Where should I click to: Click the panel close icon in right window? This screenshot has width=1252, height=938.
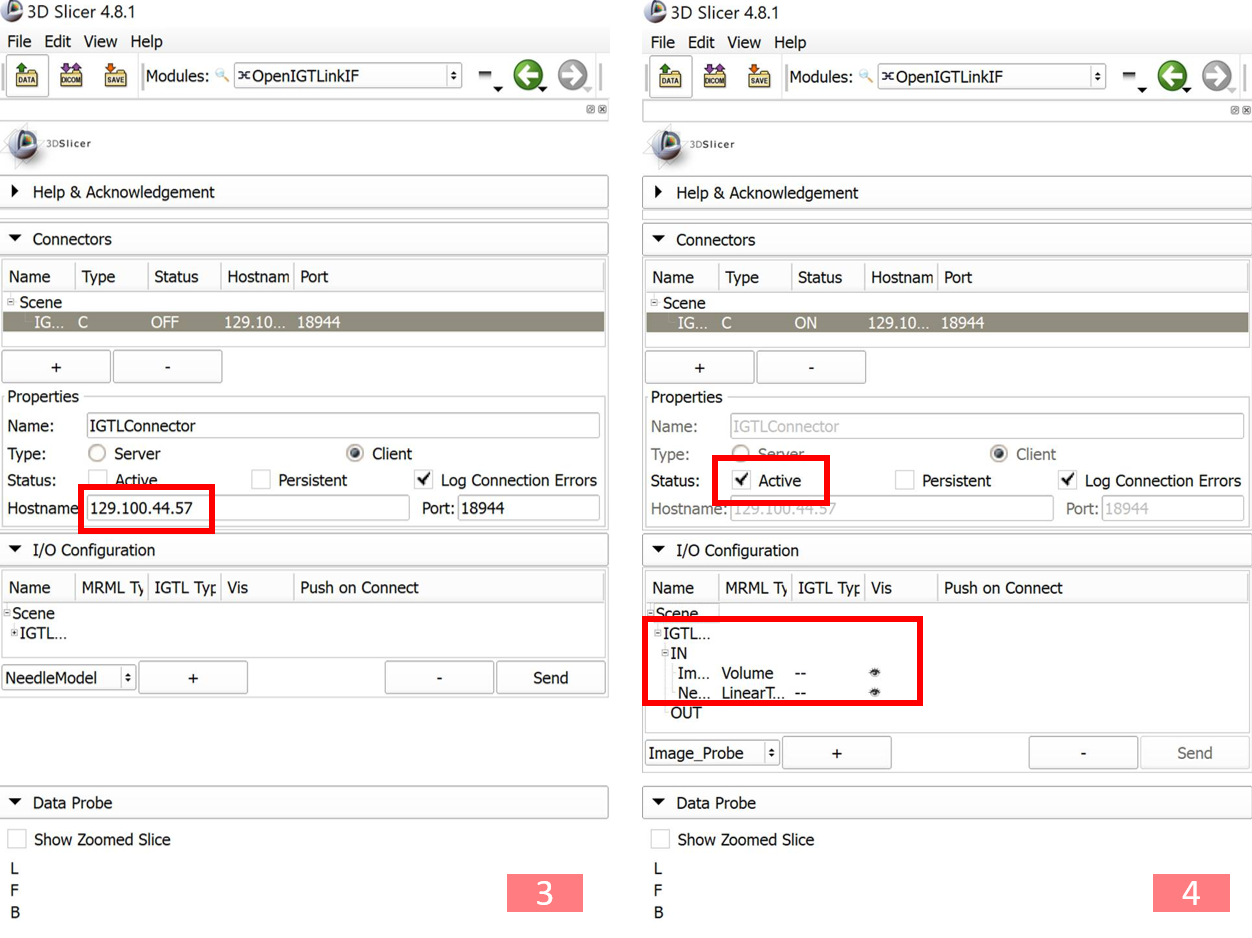(x=1246, y=109)
